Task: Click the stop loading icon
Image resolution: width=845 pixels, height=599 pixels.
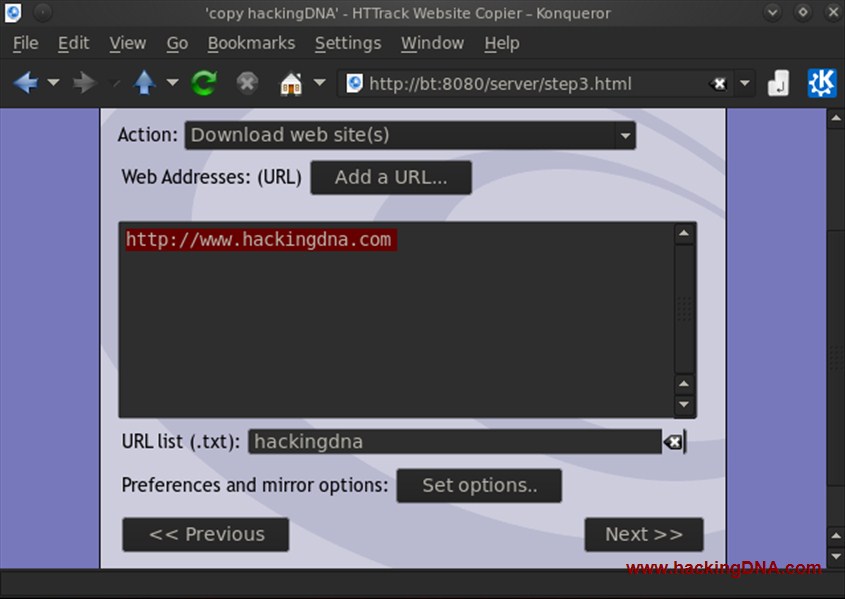Action: [x=247, y=82]
